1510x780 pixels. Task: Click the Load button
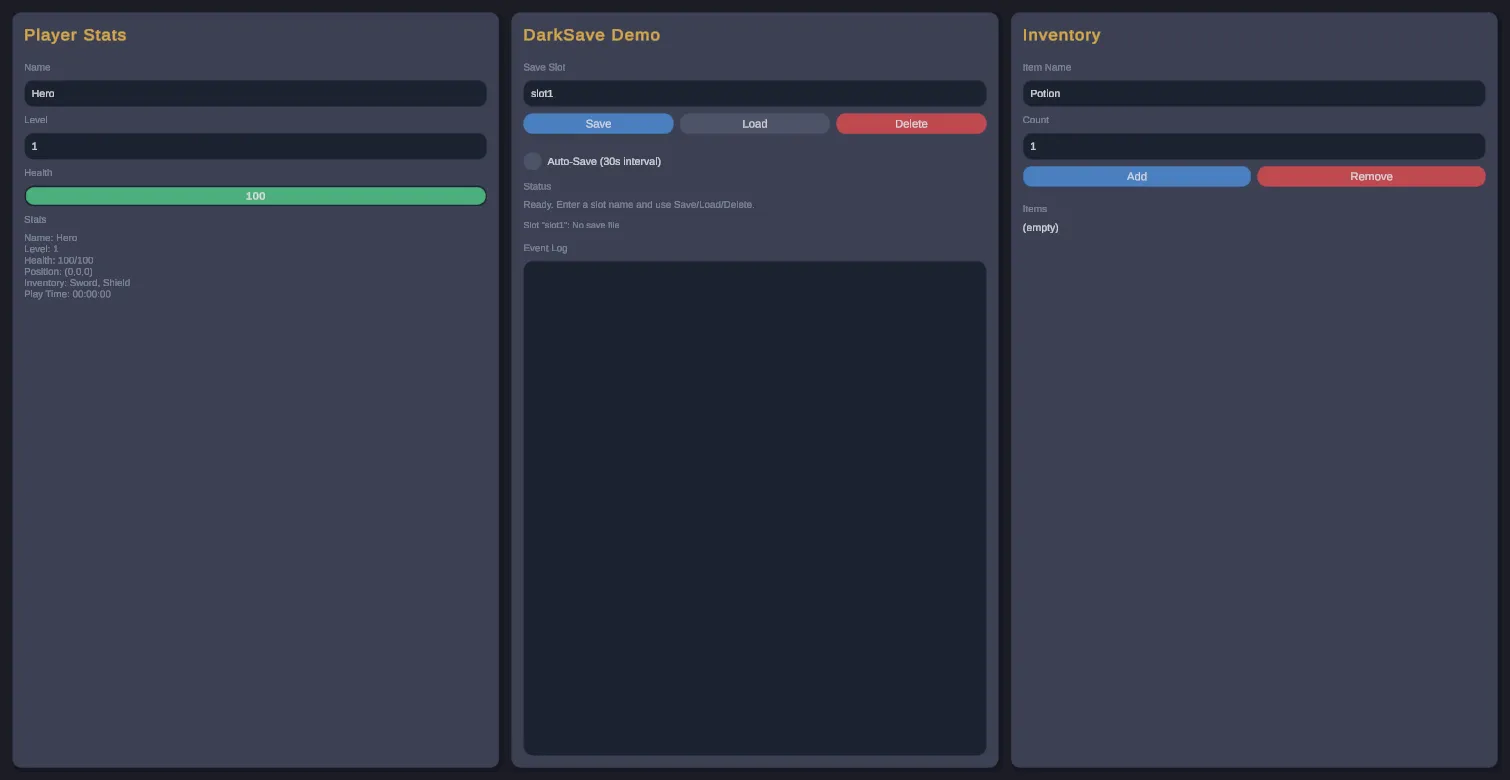click(x=754, y=123)
